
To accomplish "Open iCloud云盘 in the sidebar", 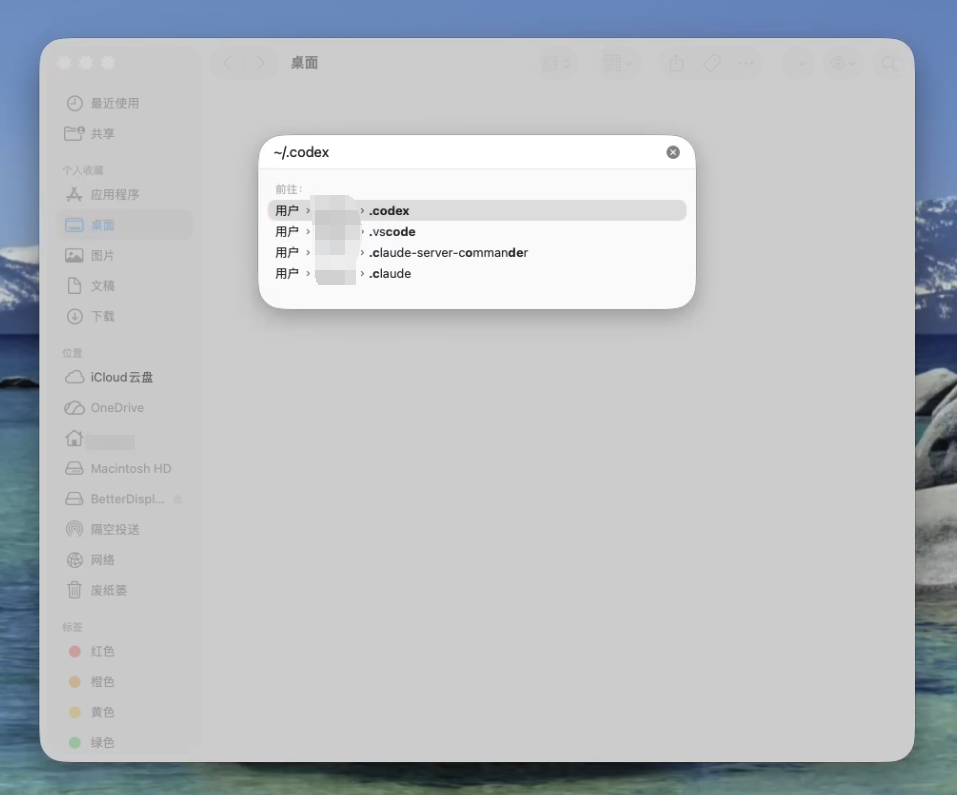I will coord(115,377).
